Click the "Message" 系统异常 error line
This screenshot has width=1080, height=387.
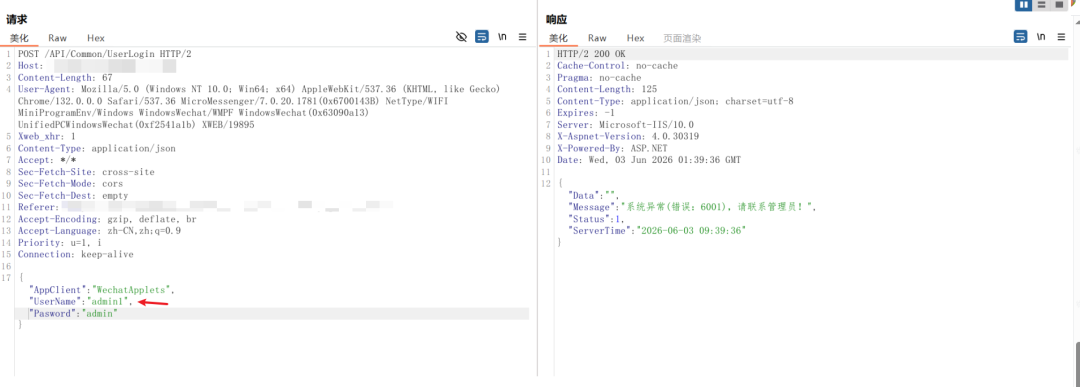[x=692, y=207]
